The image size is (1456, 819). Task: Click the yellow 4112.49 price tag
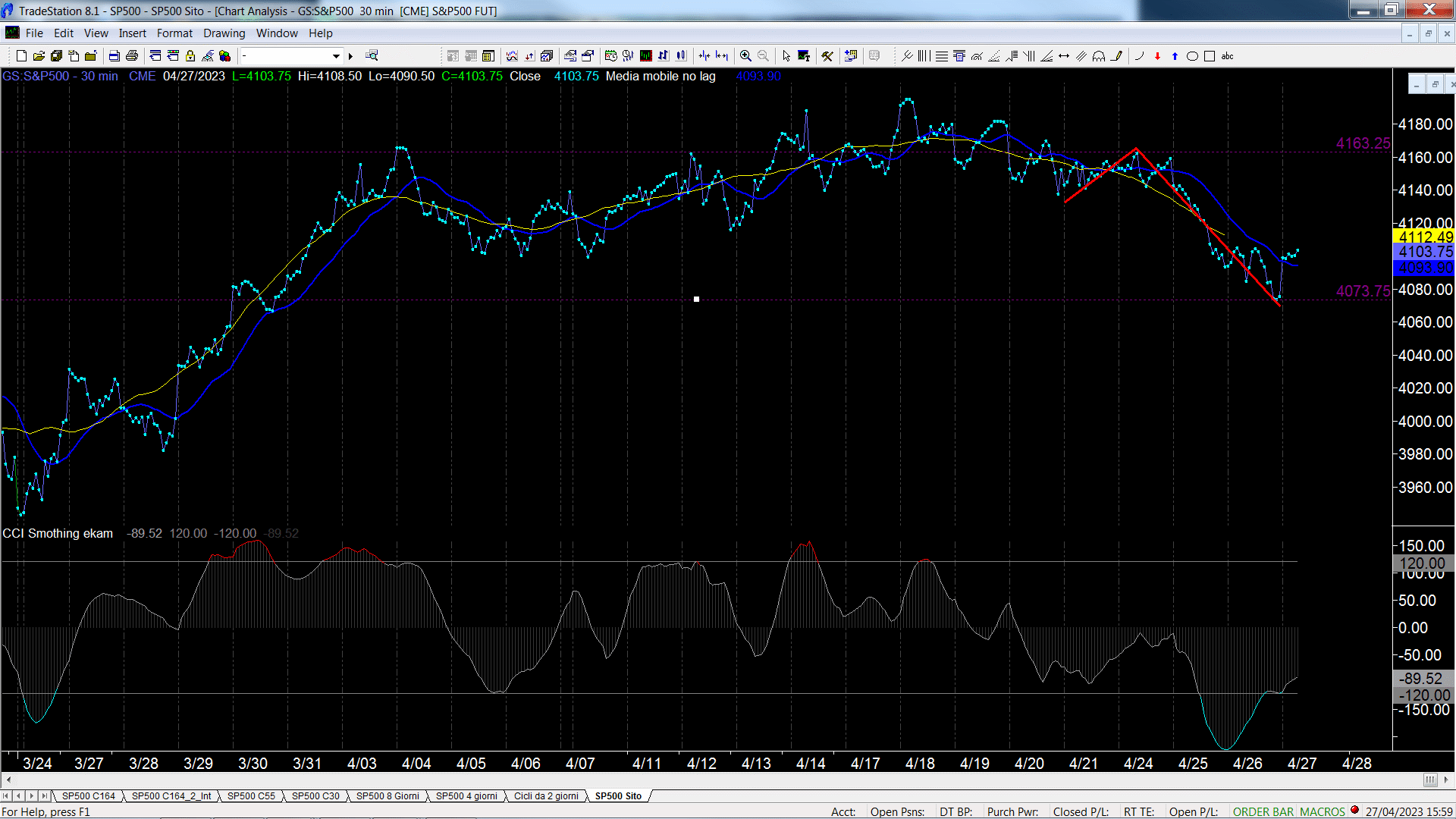pyautogui.click(x=1423, y=237)
